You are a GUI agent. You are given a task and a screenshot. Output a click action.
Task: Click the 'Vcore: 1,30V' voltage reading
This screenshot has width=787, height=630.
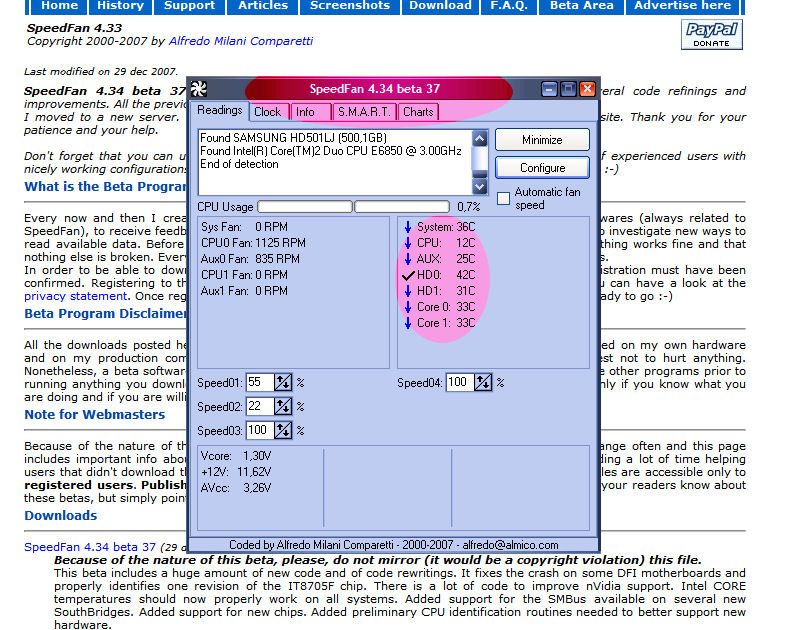235,456
